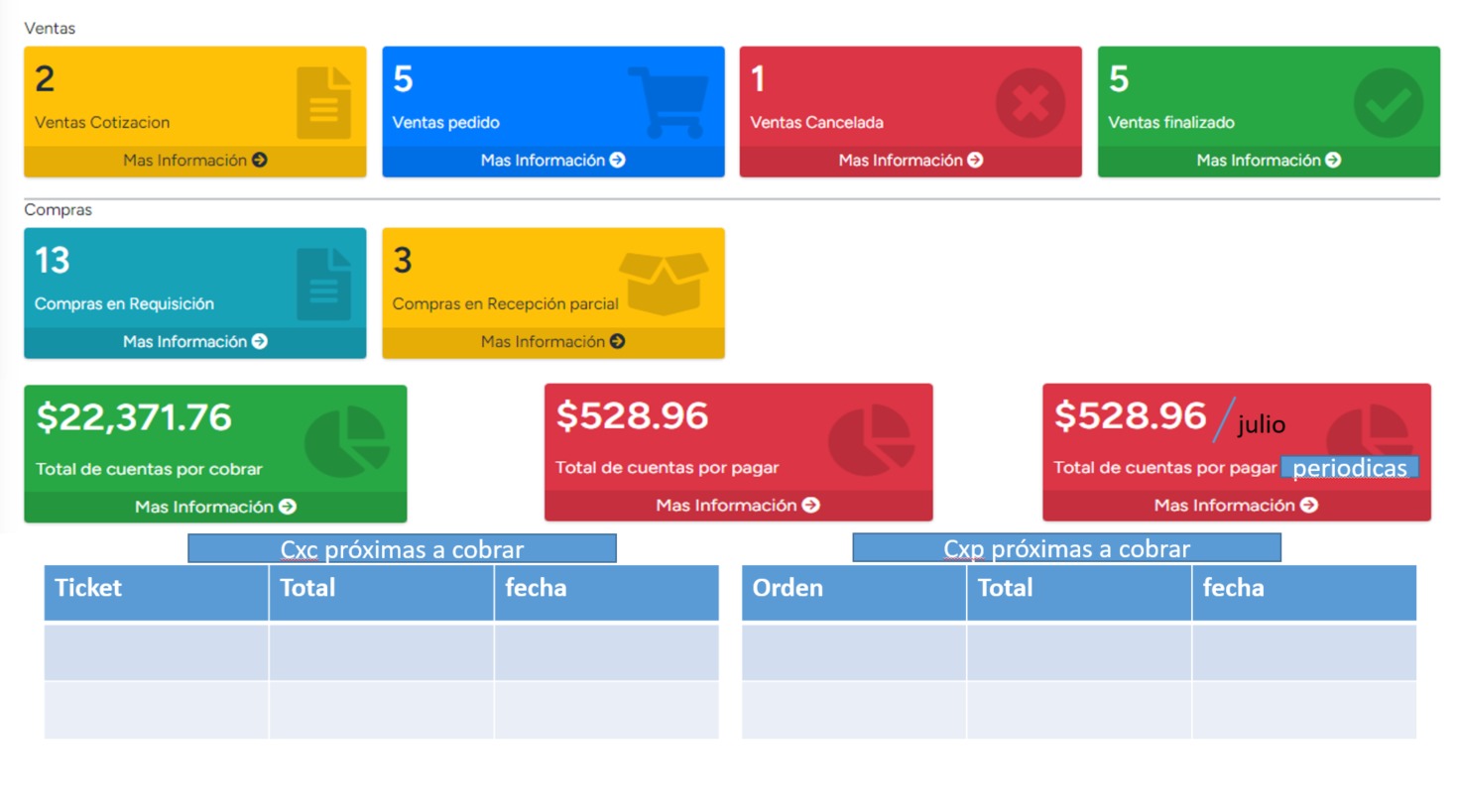Click pie chart icon on middle cuentas por pagar card
This screenshot has width=1457, height=812.
pyautogui.click(x=870, y=440)
